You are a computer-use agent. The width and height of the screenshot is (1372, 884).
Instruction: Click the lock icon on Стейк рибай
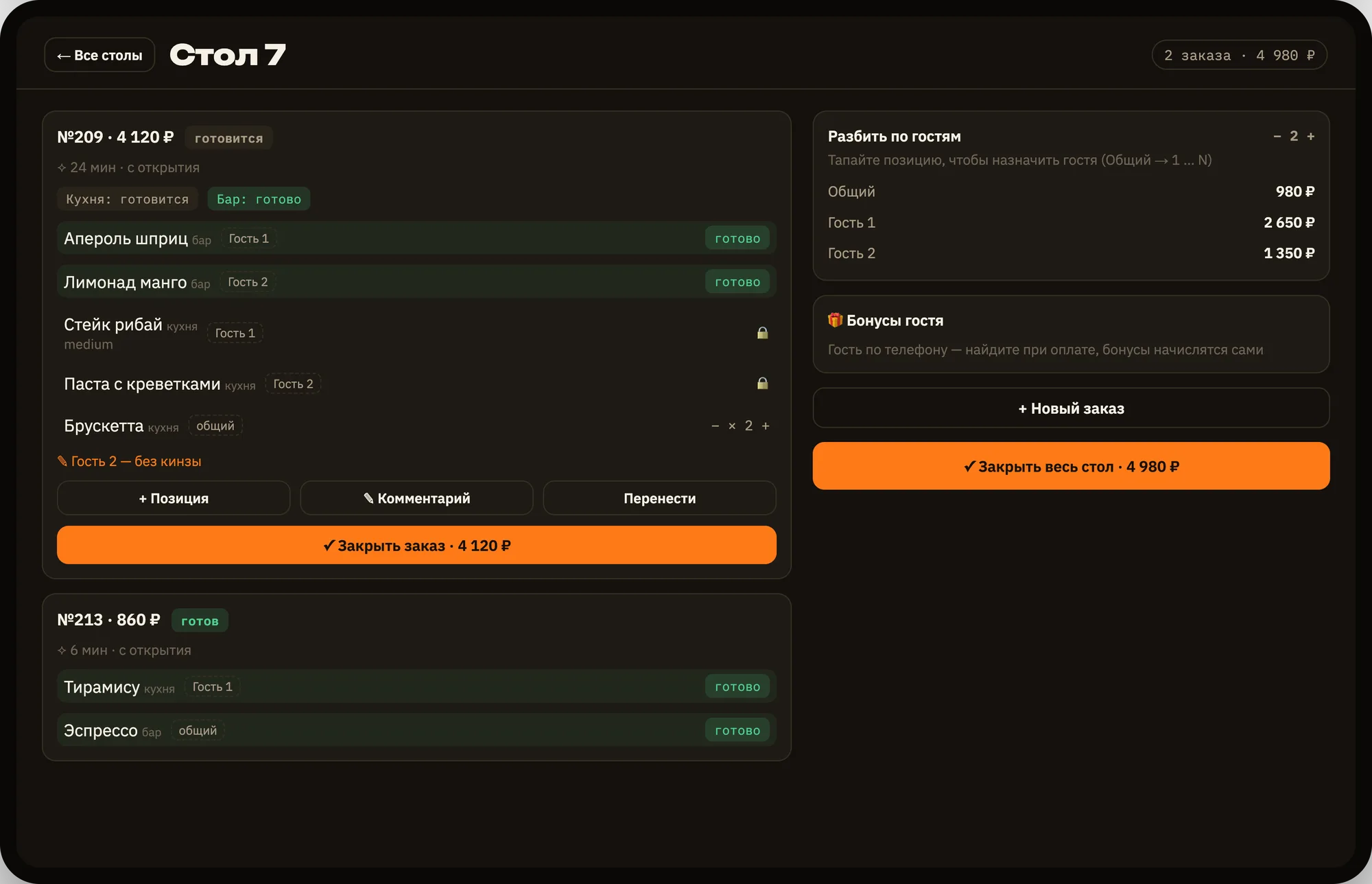[762, 333]
